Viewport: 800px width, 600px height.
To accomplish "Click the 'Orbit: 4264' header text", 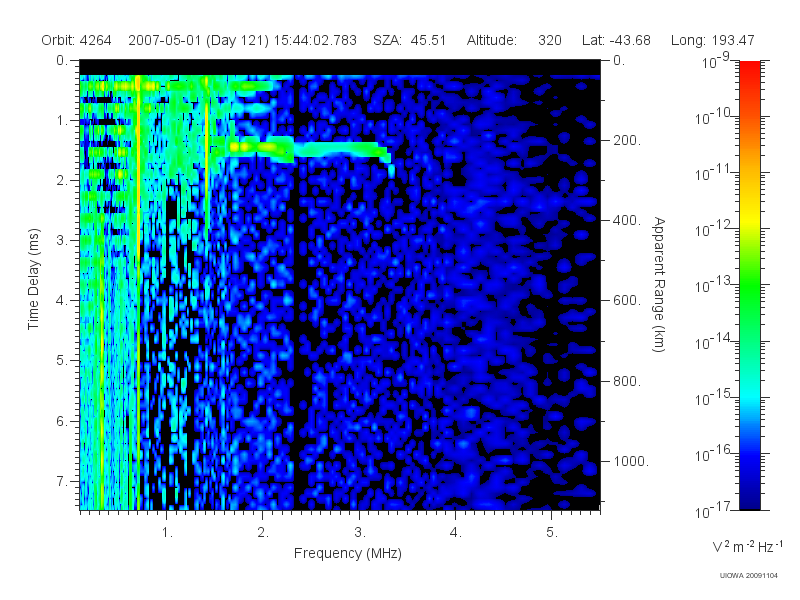I will pyautogui.click(x=76, y=40).
